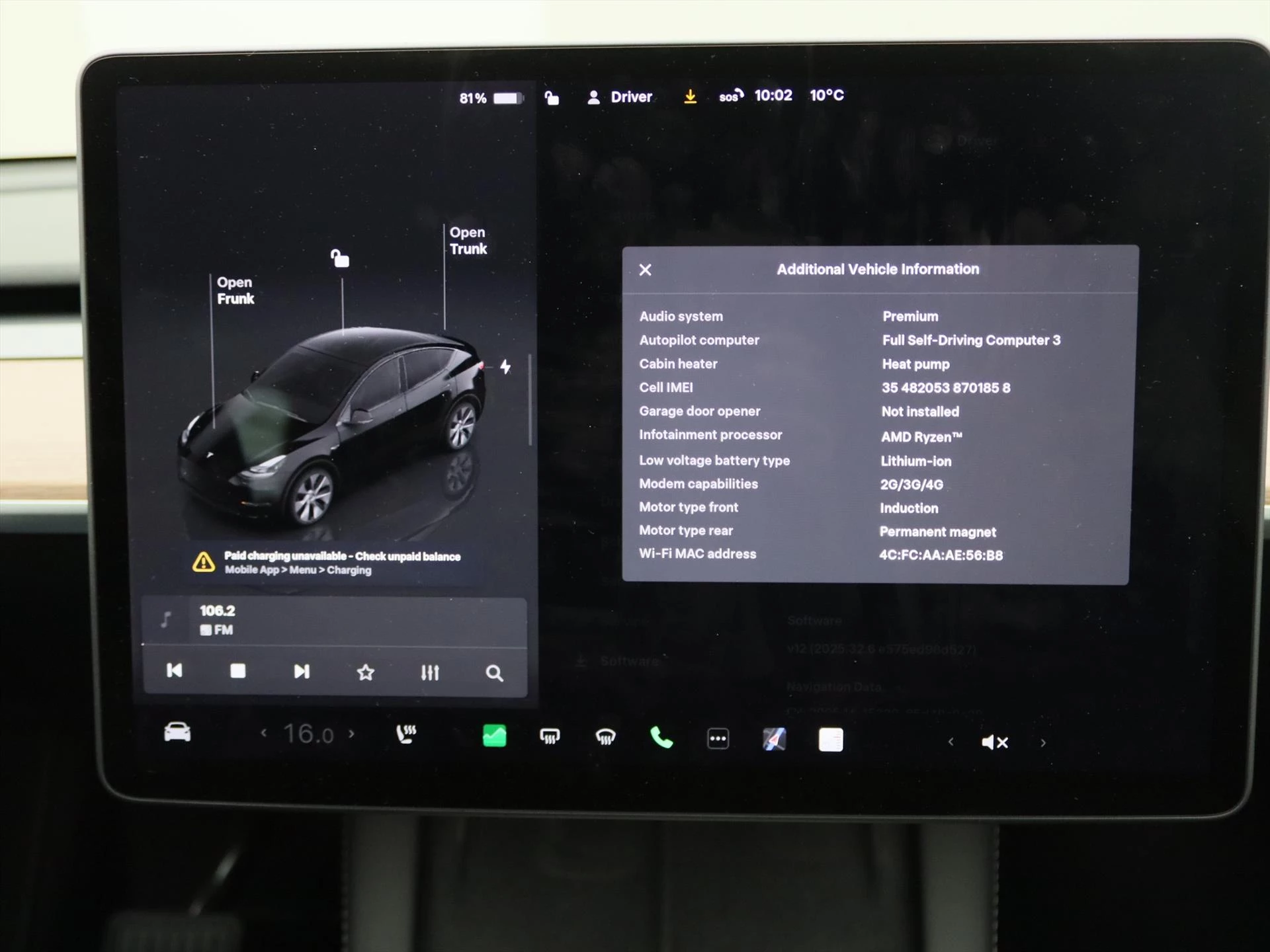
Task: Decrease temperature with the left chevron
Action: (x=264, y=734)
